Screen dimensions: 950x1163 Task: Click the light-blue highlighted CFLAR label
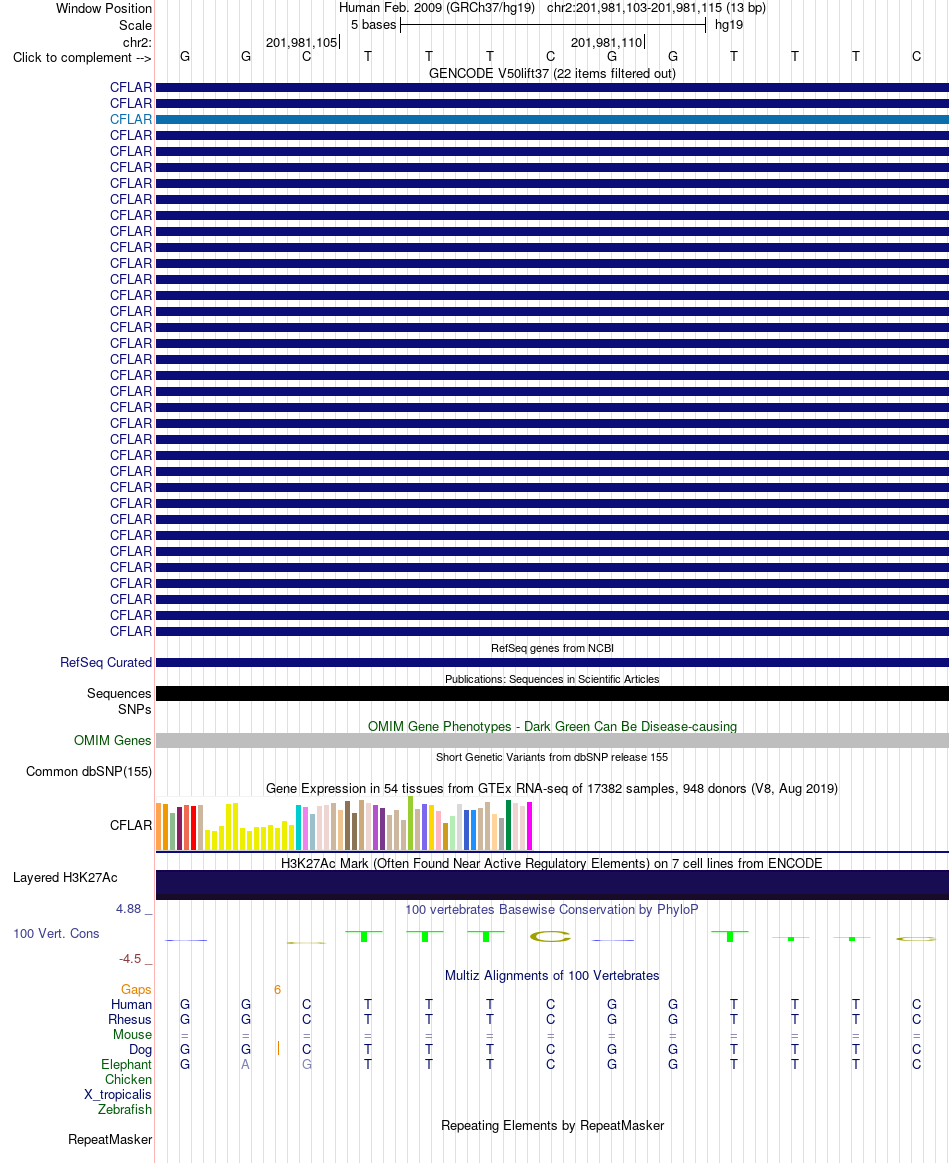(131, 119)
